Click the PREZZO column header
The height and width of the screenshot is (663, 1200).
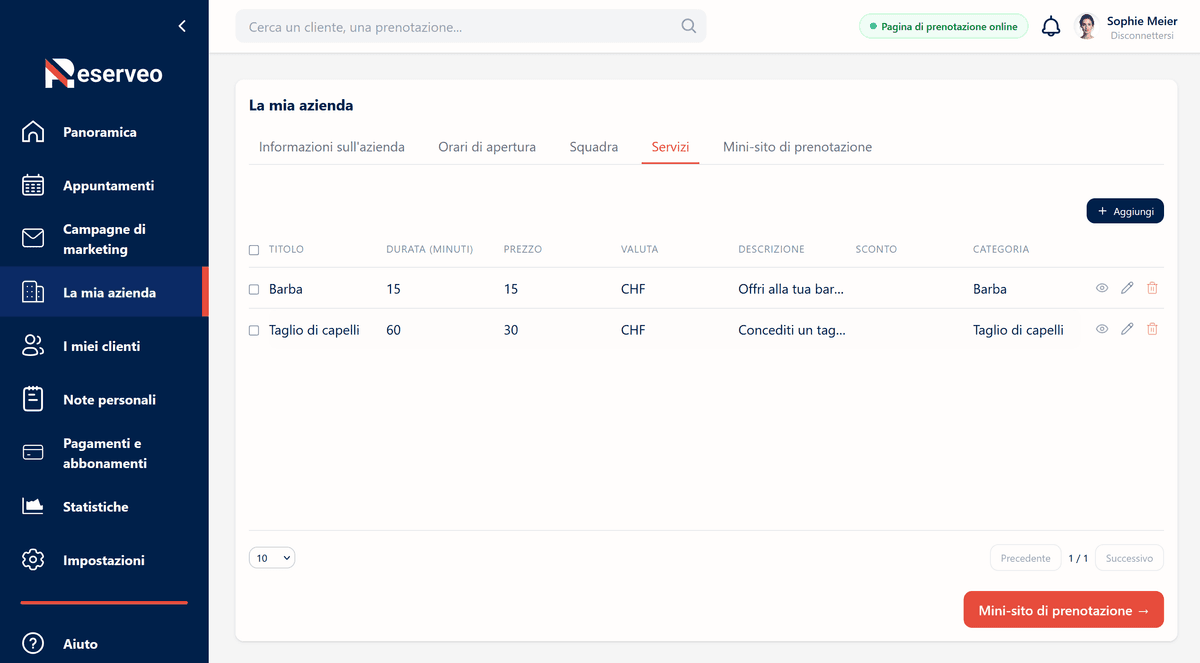pyautogui.click(x=523, y=249)
